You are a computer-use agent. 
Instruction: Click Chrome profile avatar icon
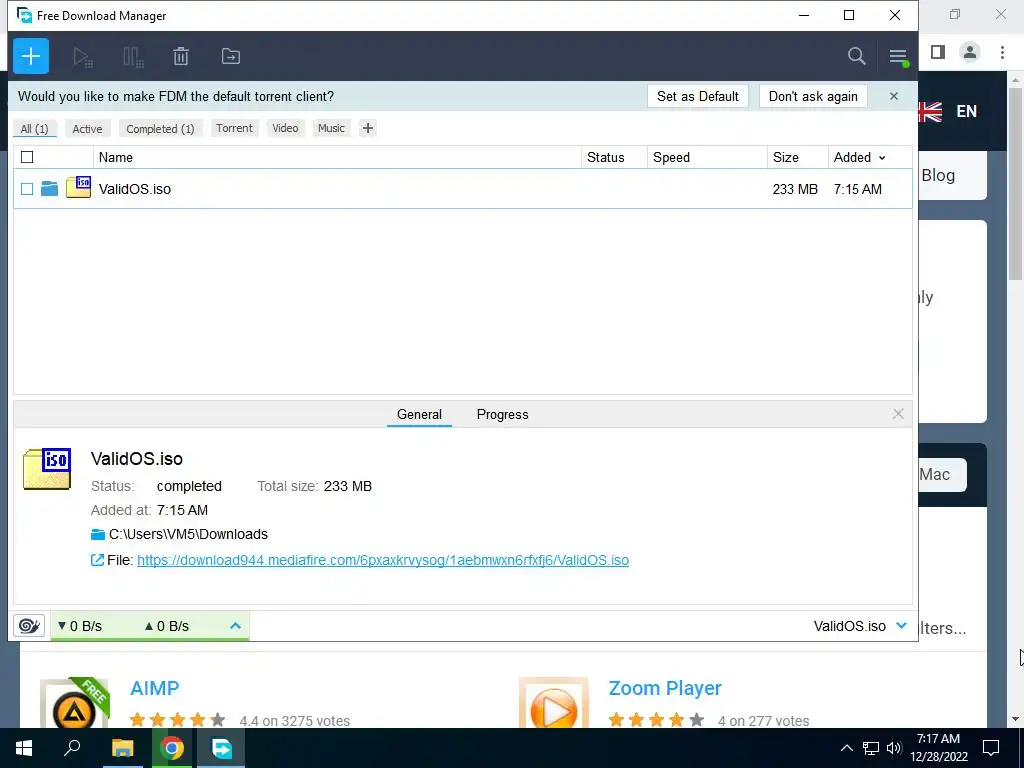[x=970, y=52]
